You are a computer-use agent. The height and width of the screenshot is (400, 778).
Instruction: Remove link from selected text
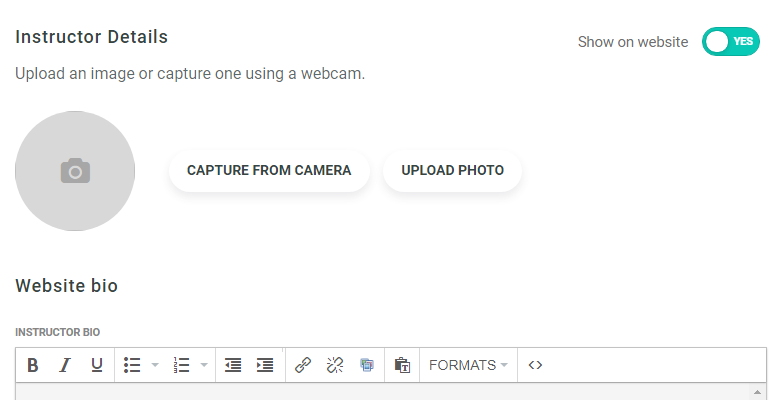[x=335, y=365]
